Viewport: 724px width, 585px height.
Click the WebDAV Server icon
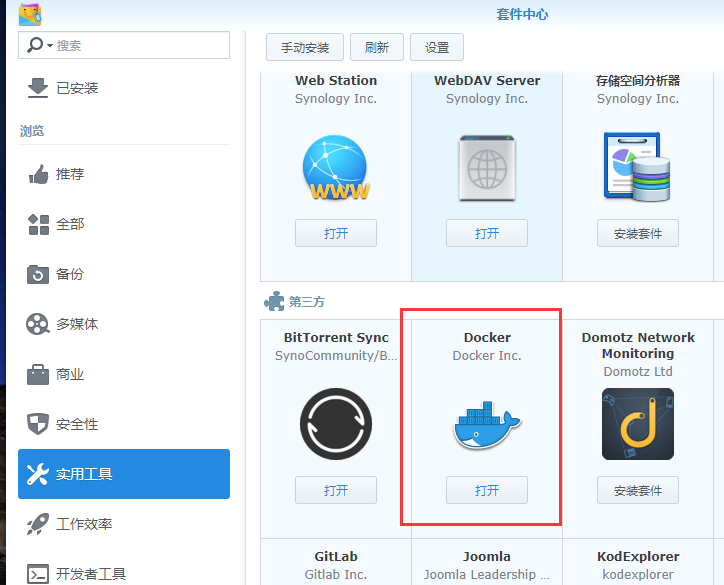click(x=487, y=168)
